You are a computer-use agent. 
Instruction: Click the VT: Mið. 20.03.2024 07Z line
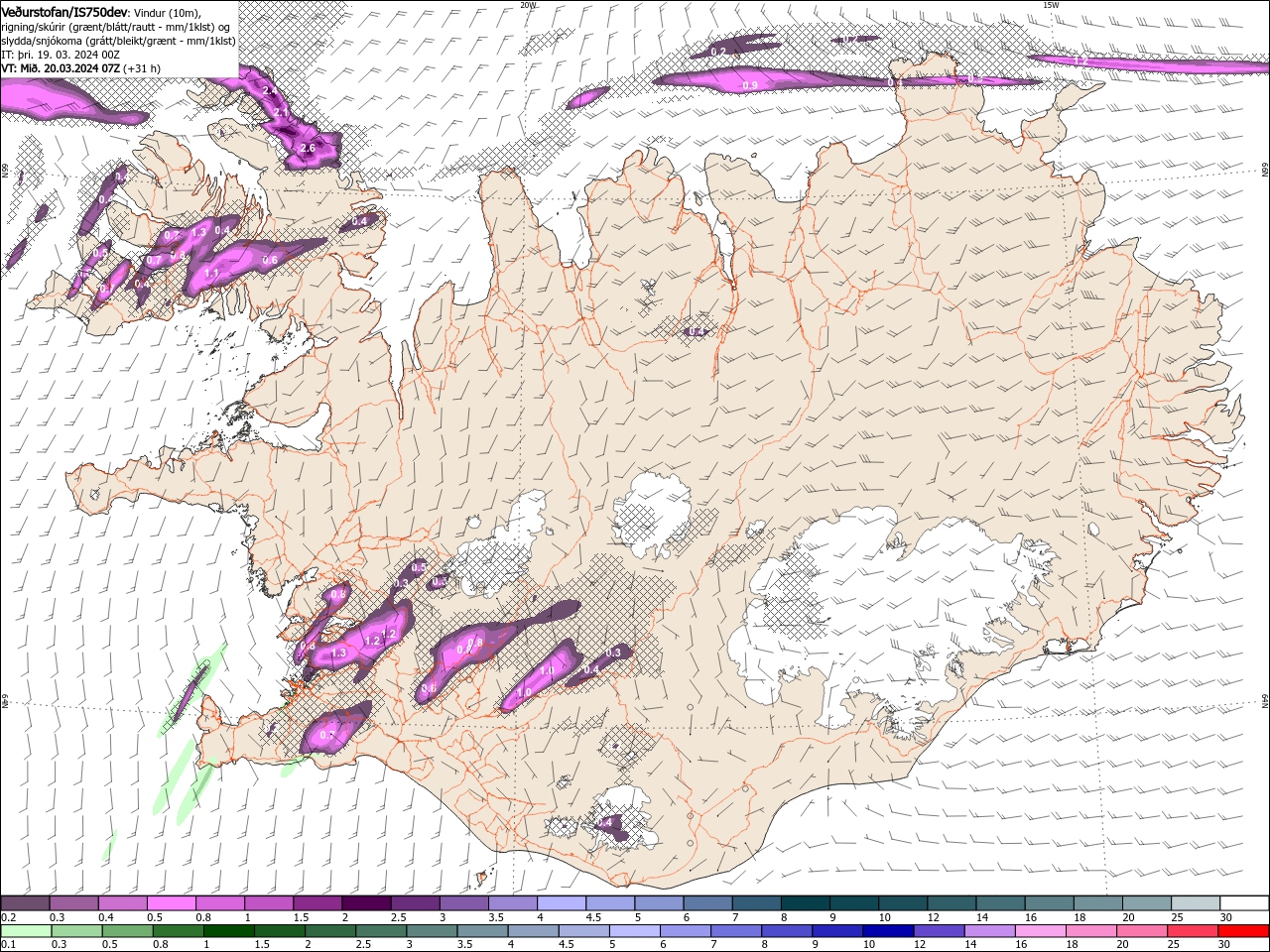click(x=61, y=68)
